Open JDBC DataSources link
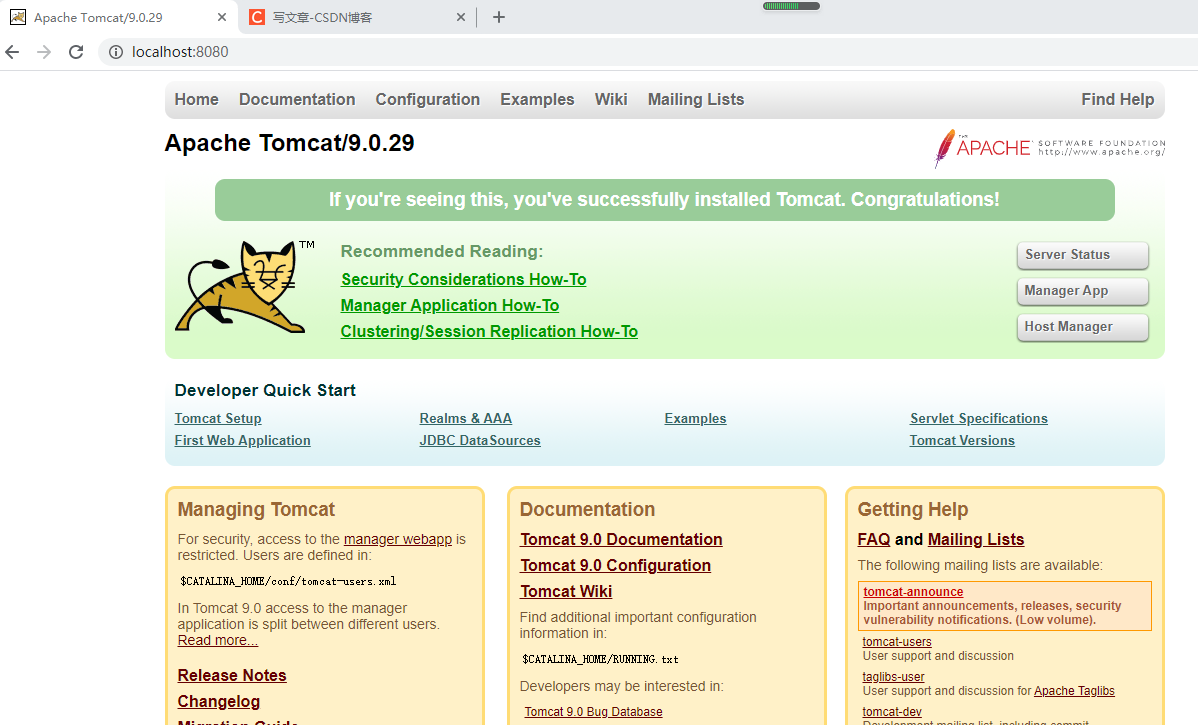 480,441
